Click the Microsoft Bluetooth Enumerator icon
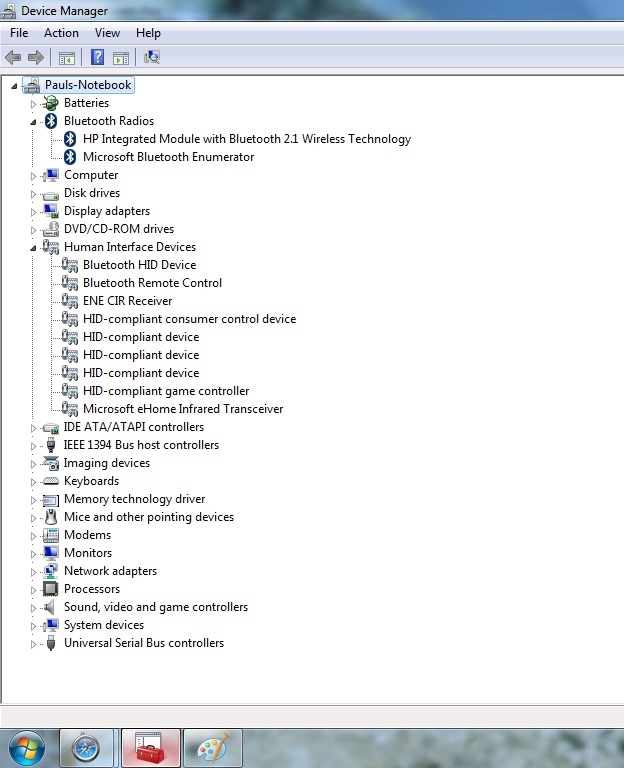 [x=70, y=157]
